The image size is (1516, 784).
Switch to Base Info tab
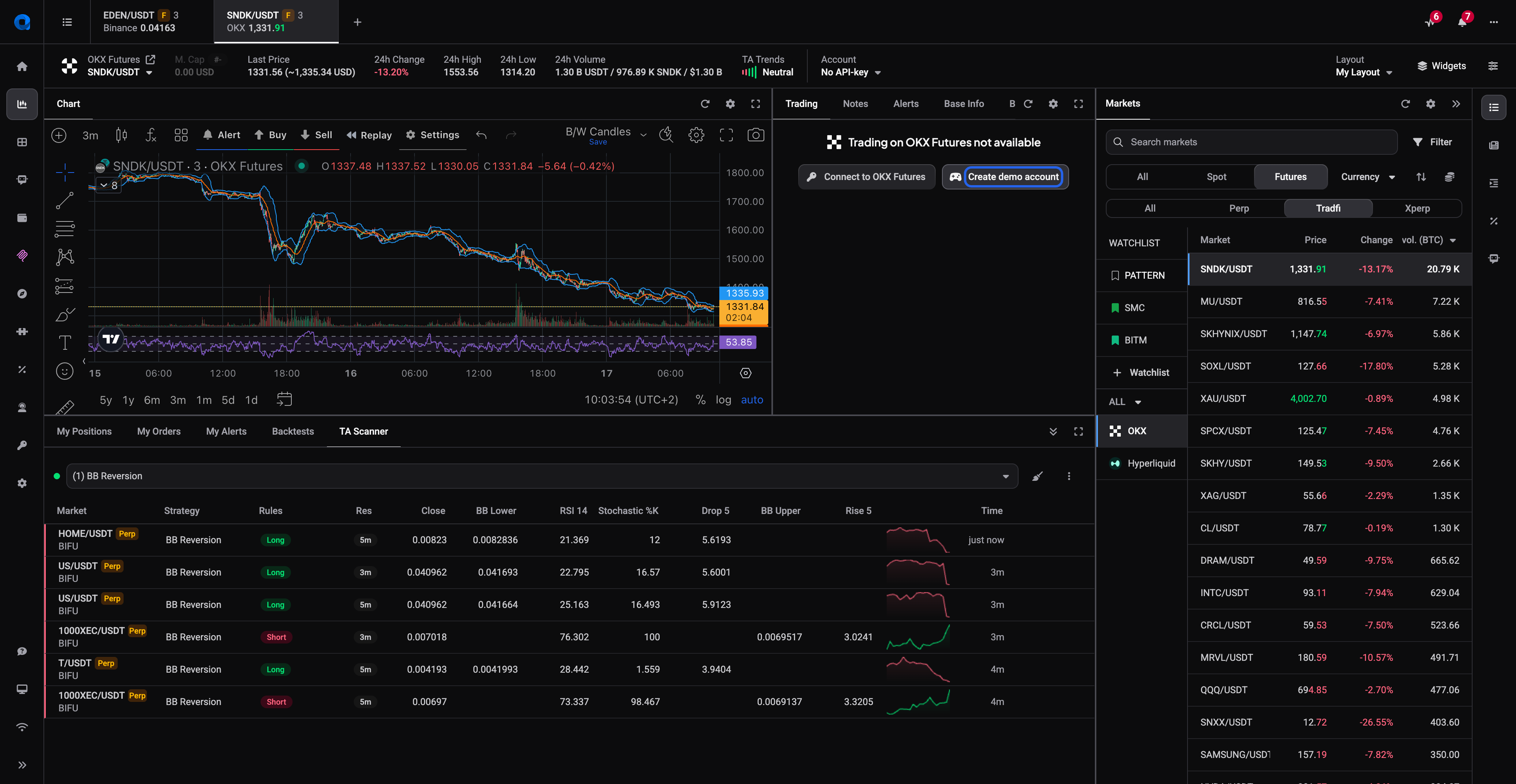tap(963, 104)
